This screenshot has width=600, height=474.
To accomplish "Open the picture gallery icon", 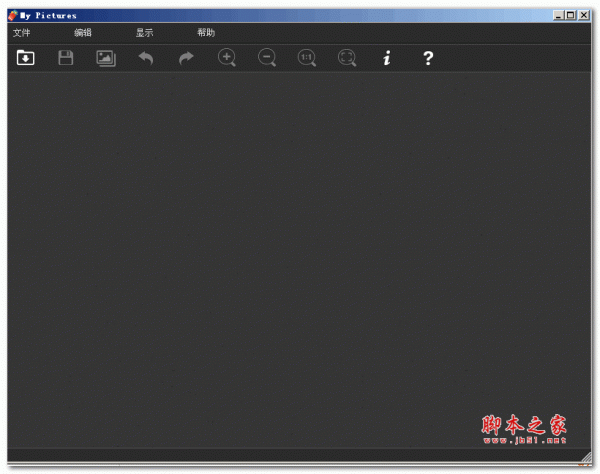I will pos(106,58).
